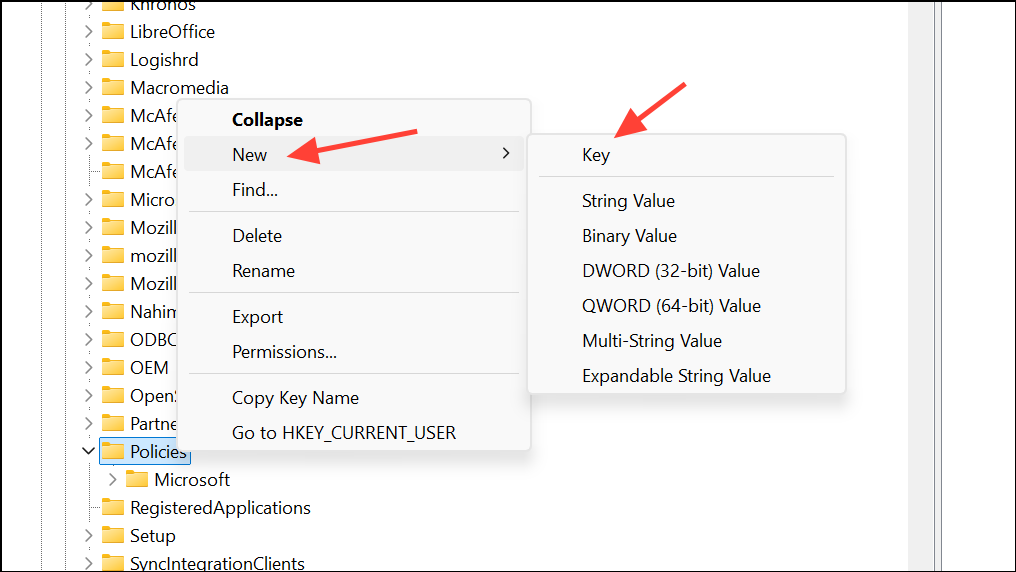Click the RegisteredApplications folder icon
This screenshot has width=1016, height=572.
(113, 508)
